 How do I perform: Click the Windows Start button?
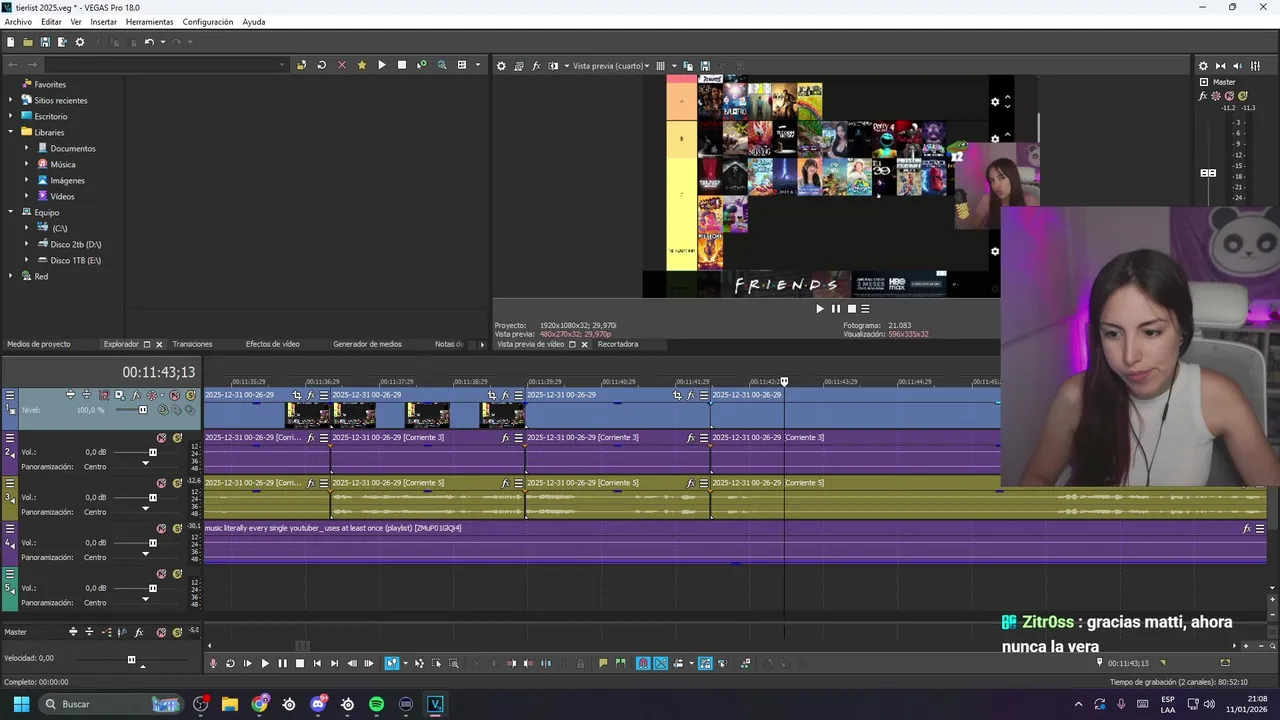(21, 704)
